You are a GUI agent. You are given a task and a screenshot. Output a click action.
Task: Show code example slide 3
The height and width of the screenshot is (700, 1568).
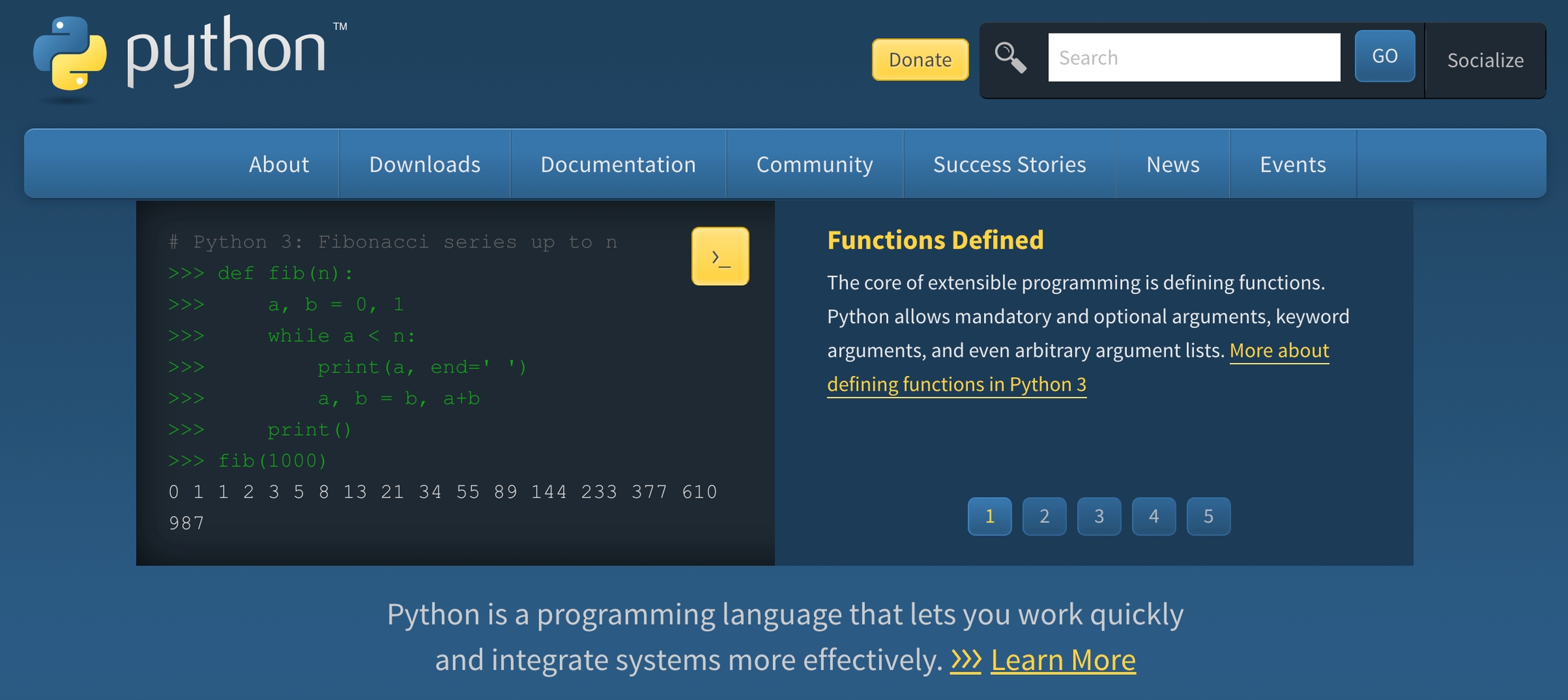[1099, 516]
